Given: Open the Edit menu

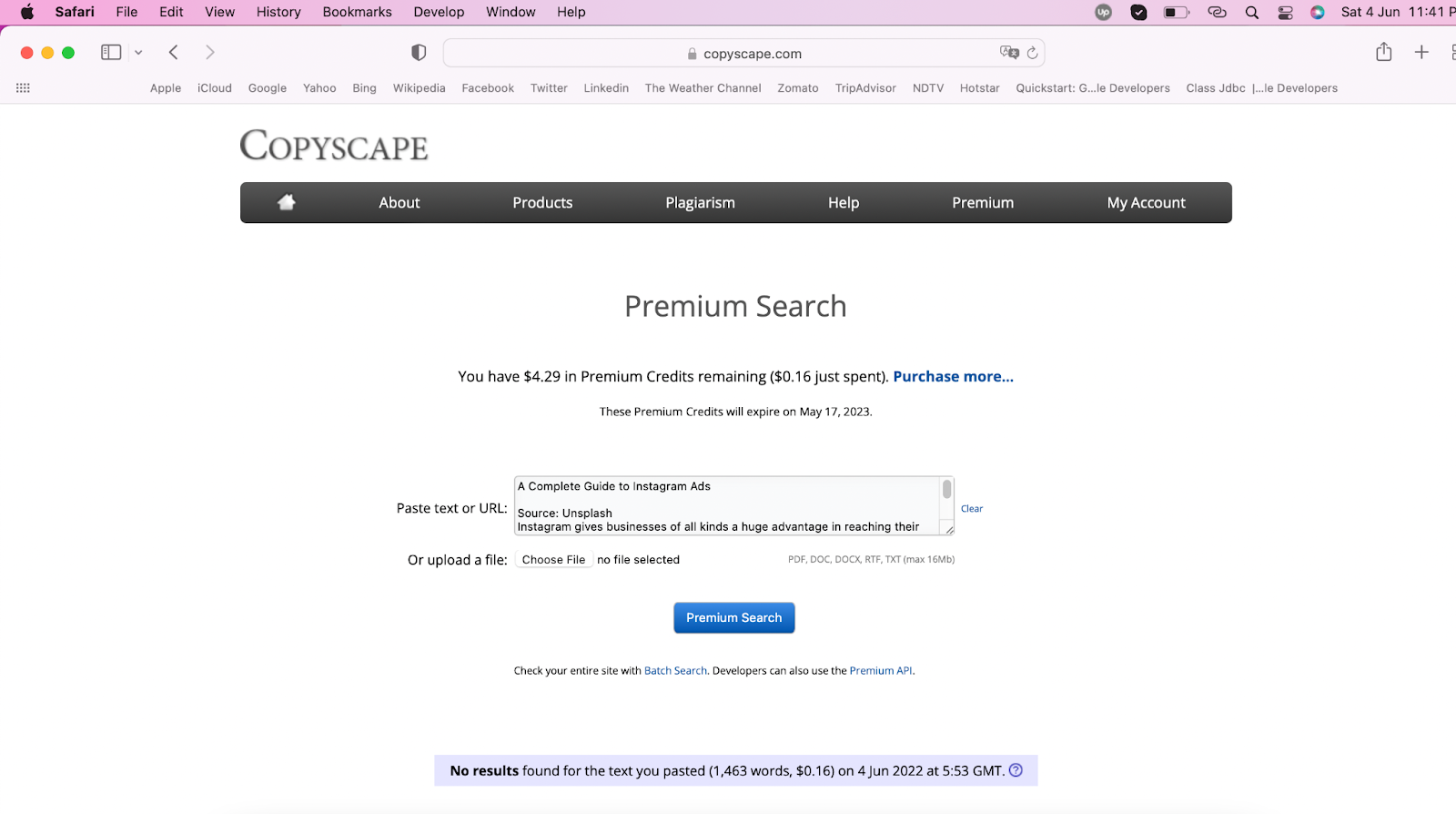Looking at the screenshot, I should [x=171, y=12].
